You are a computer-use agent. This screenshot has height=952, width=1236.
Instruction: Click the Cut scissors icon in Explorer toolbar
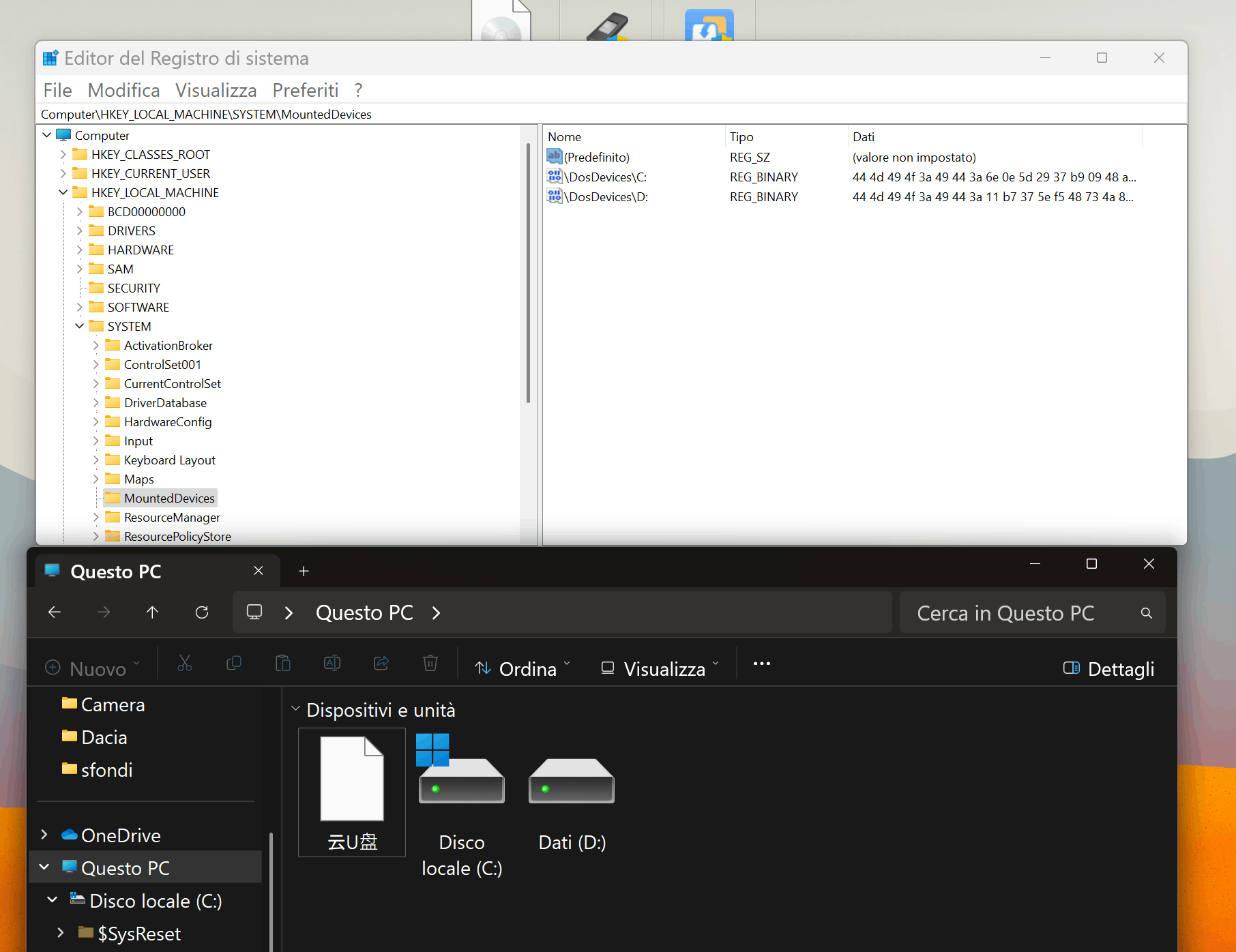(185, 664)
